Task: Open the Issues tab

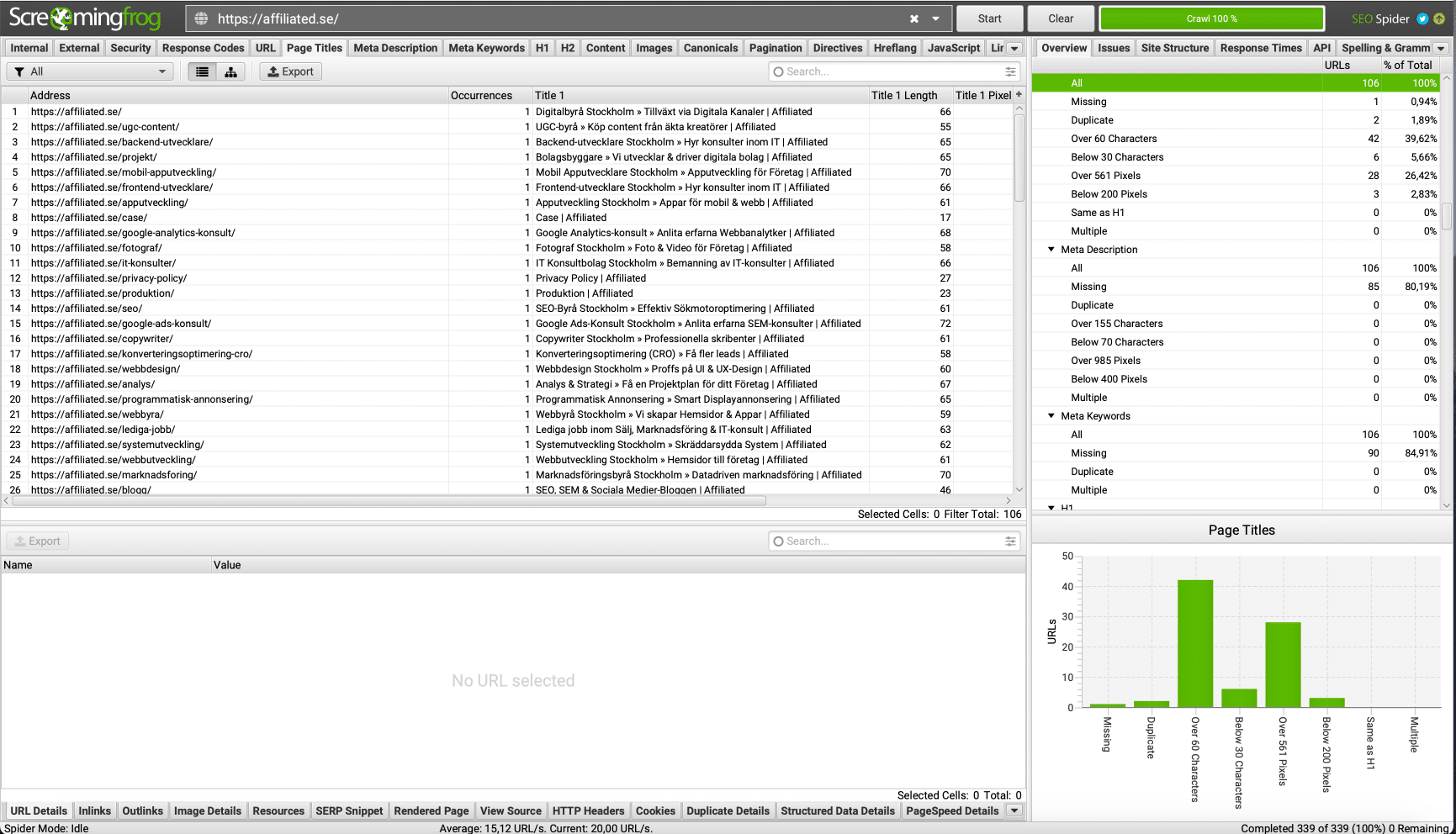Action: pyautogui.click(x=1114, y=48)
